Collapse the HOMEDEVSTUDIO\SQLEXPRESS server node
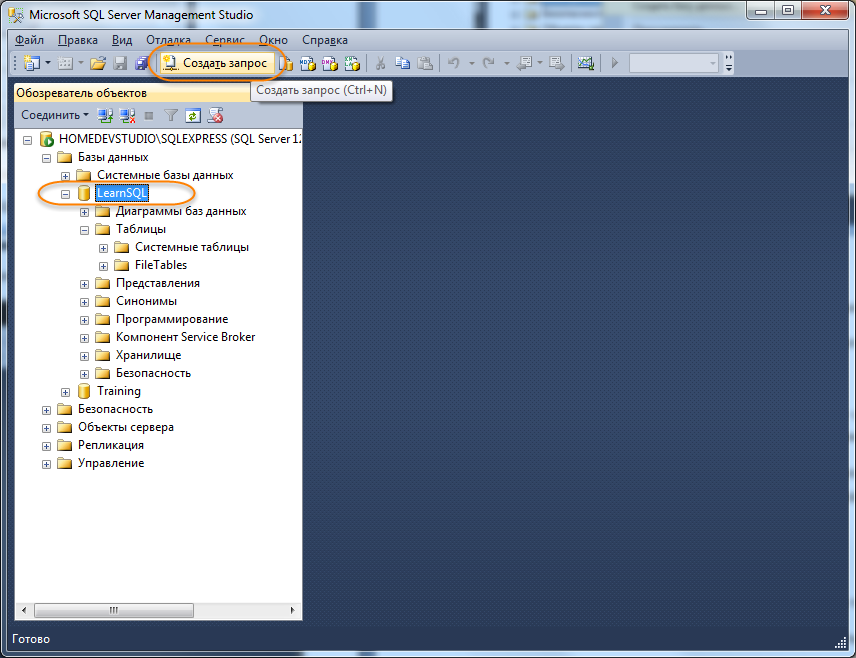The width and height of the screenshot is (856, 658). pyautogui.click(x=27, y=140)
